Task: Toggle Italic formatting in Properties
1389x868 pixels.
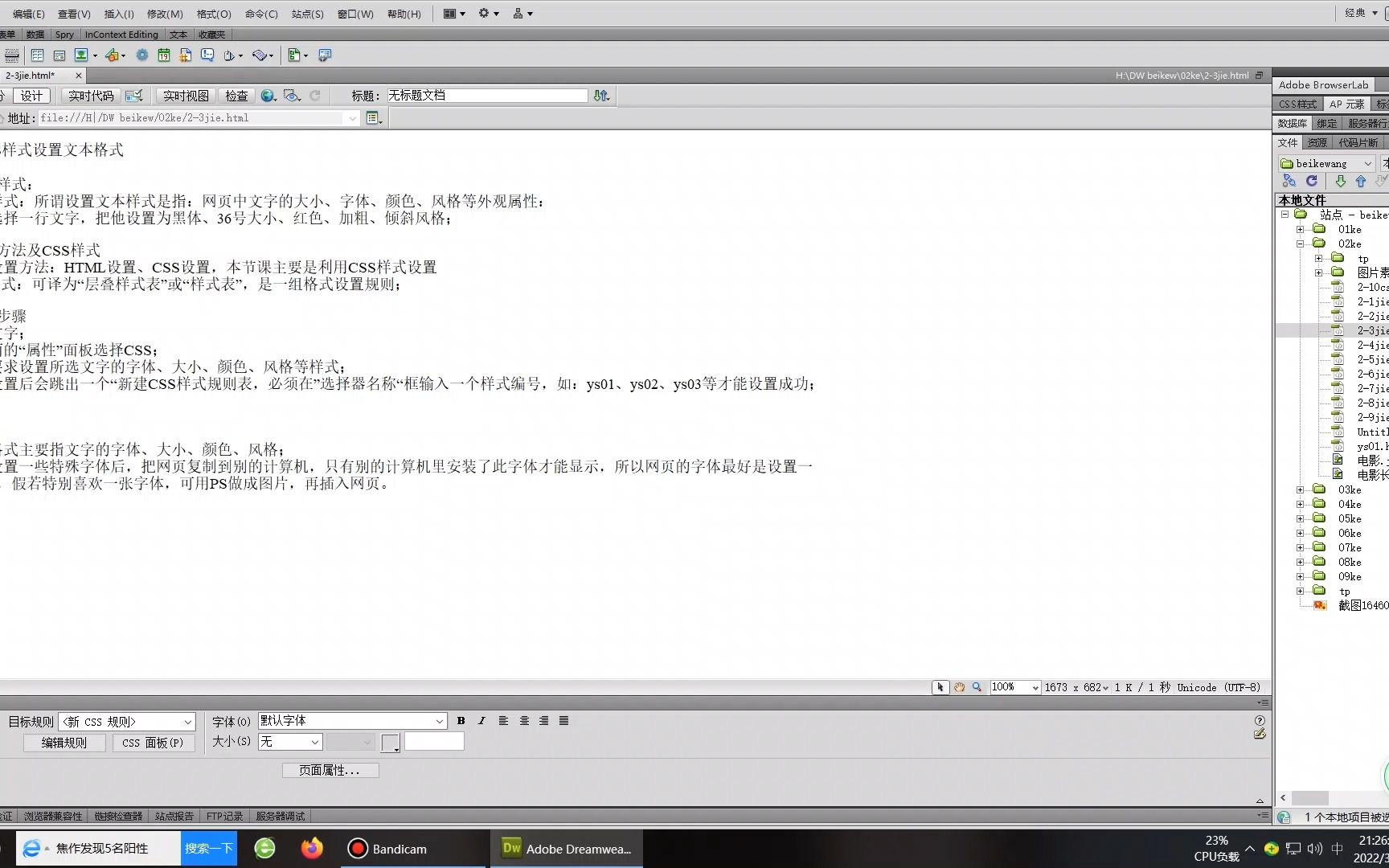Action: click(x=481, y=721)
